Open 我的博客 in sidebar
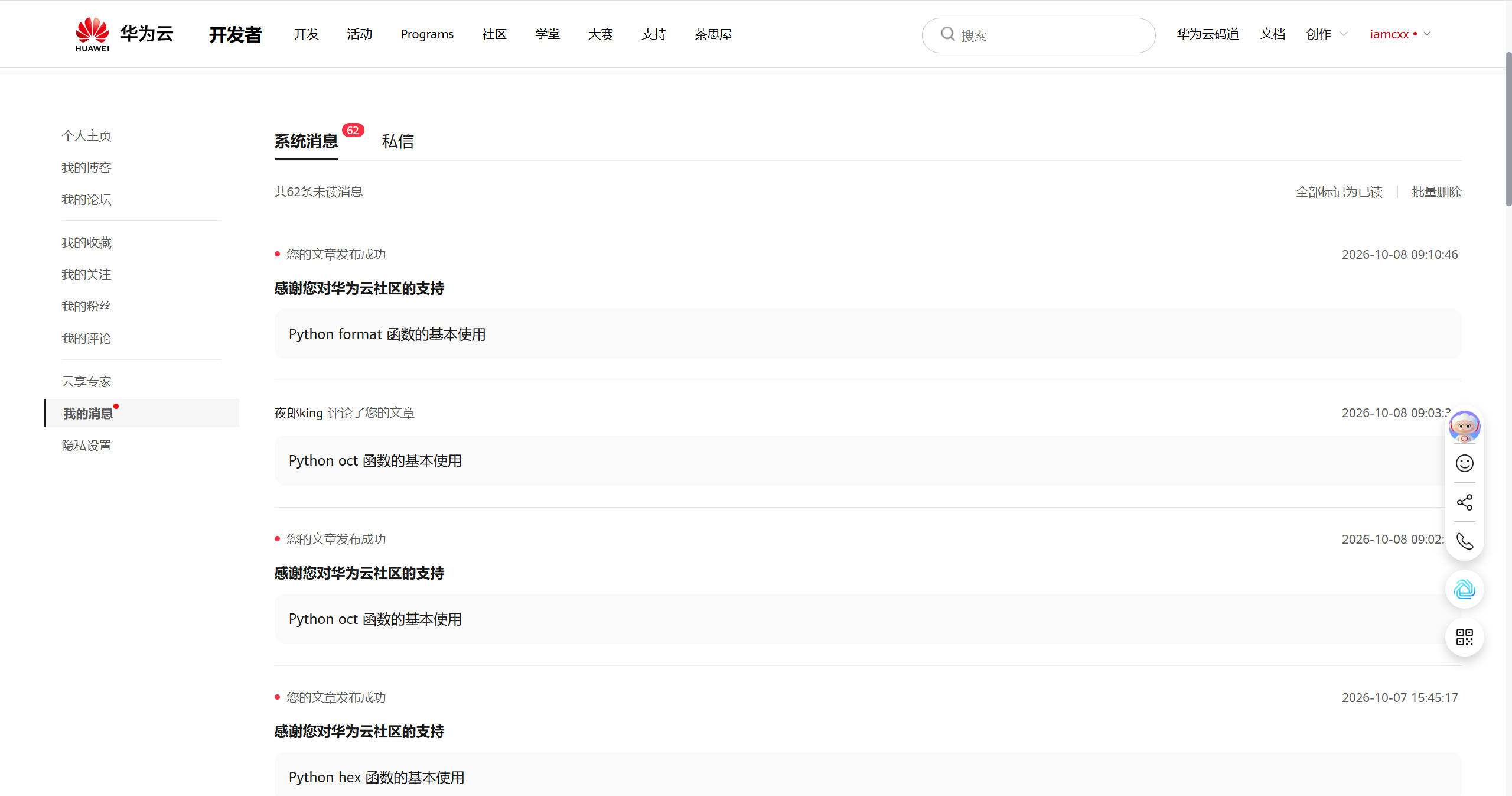Viewport: 1512px width, 796px height. coord(86,168)
